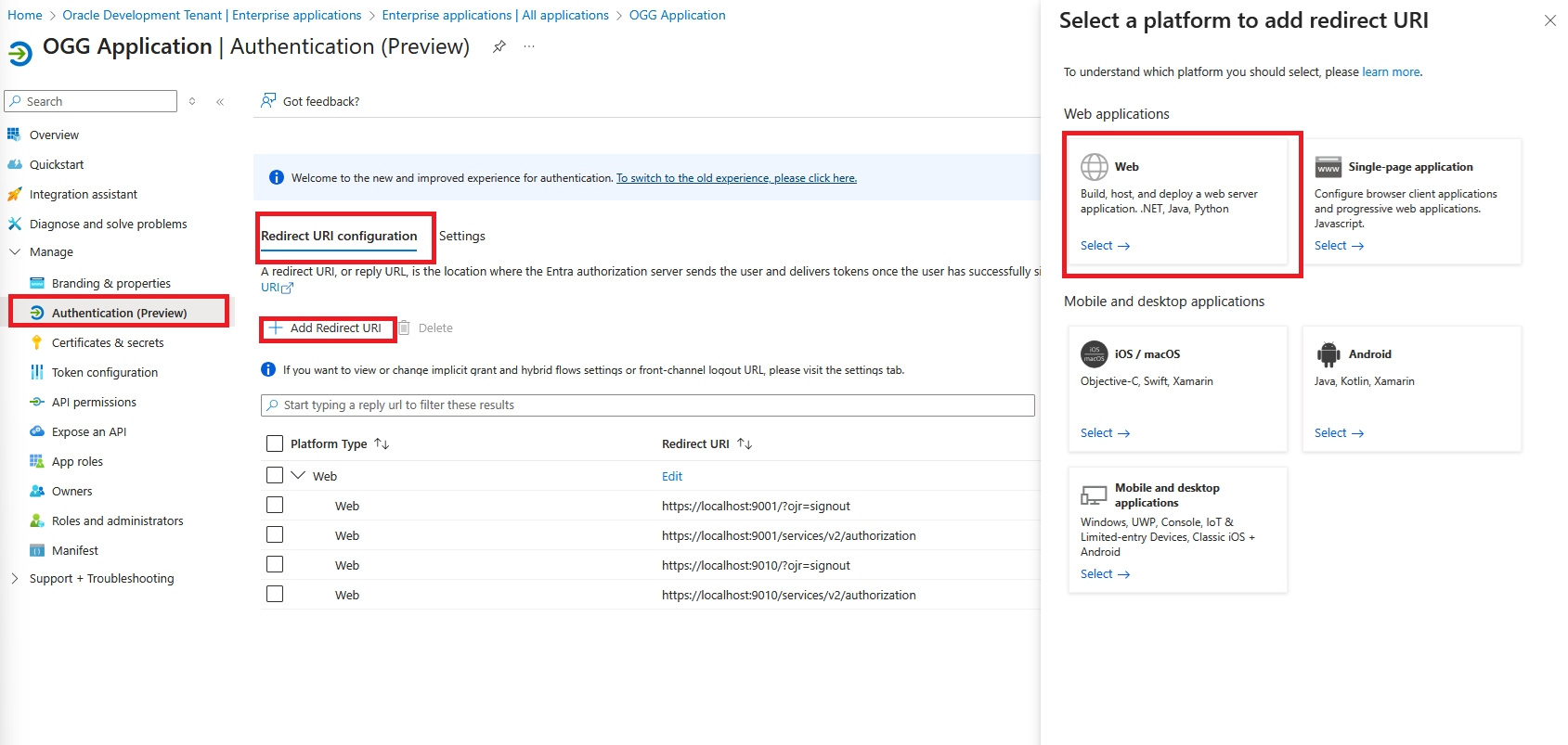Click the Web globe icon
The width and height of the screenshot is (1568, 745).
pos(1095,167)
